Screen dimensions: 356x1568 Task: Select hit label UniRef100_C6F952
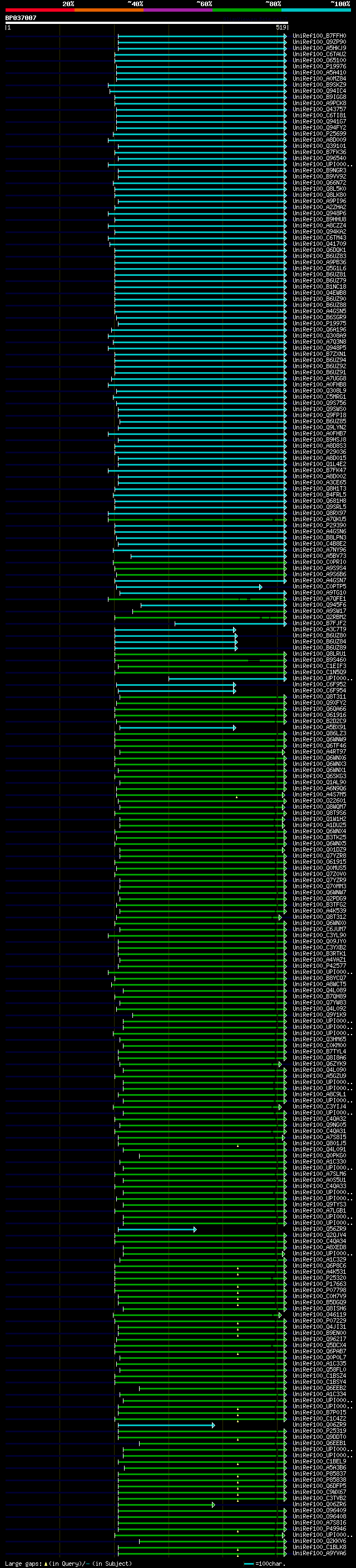coord(319,684)
